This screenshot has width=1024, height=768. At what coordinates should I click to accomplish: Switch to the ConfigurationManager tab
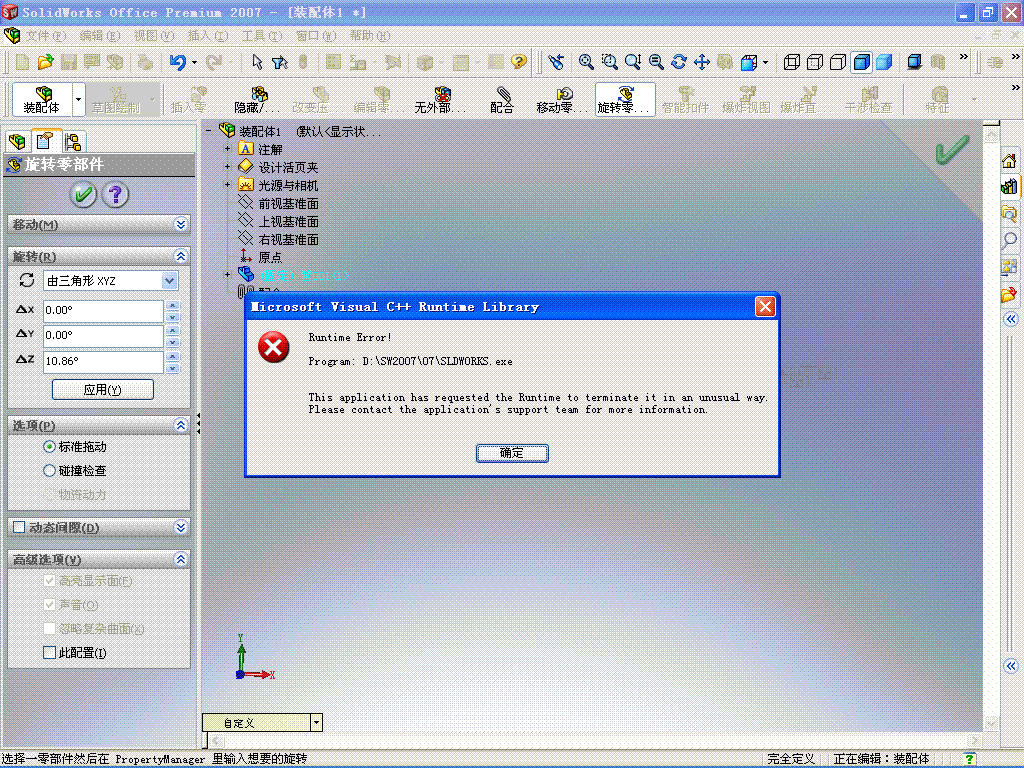point(73,142)
